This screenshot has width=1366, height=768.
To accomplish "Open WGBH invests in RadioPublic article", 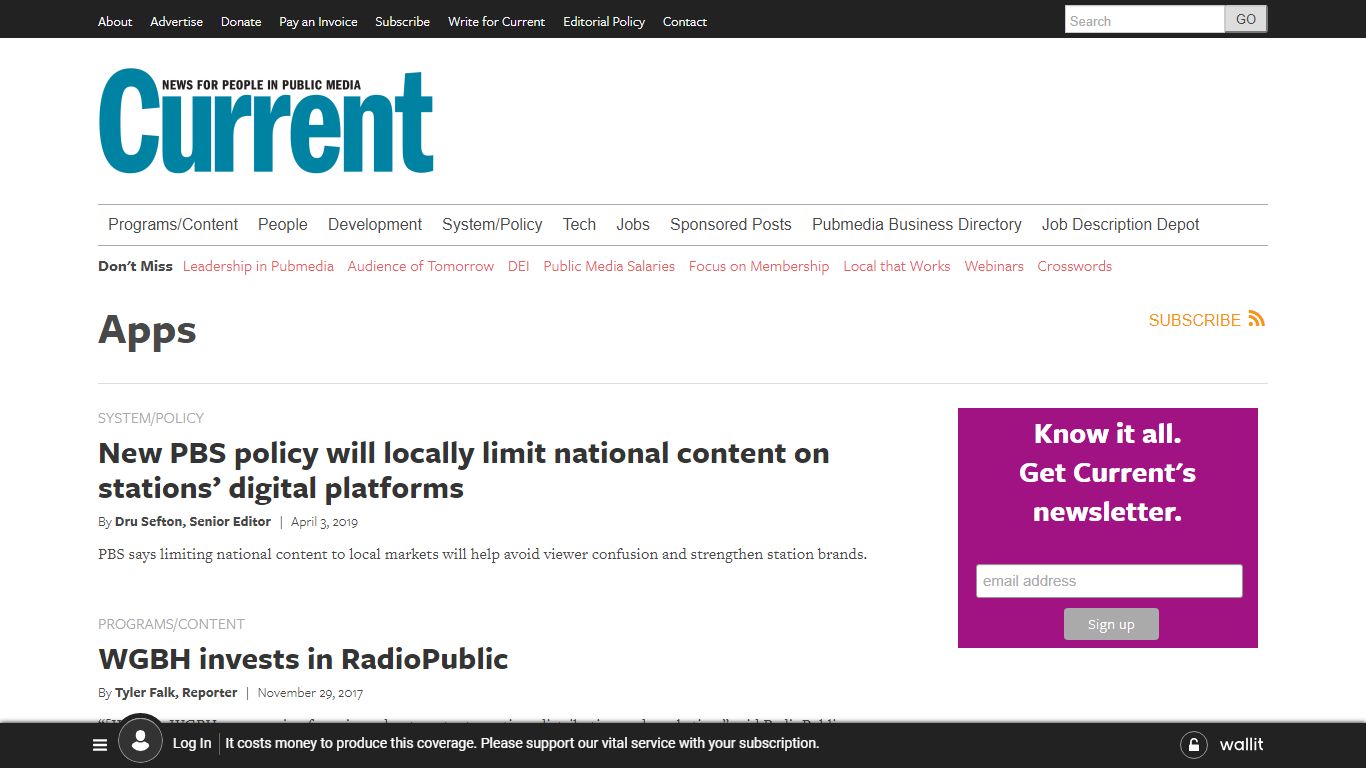I will pos(303,659).
